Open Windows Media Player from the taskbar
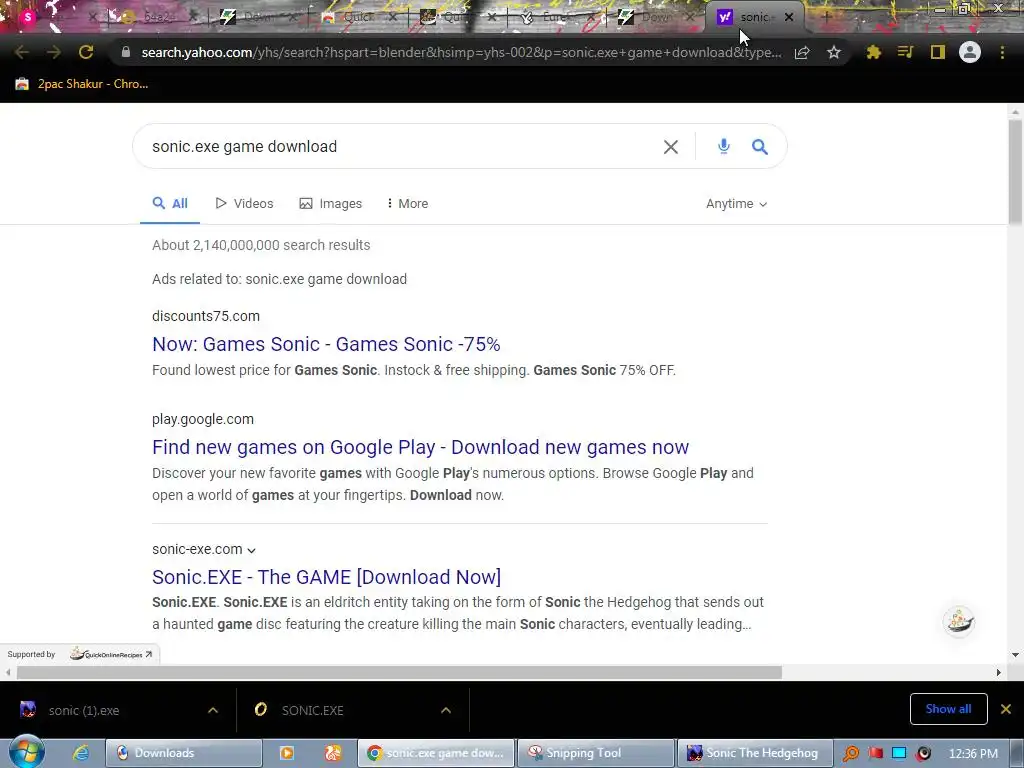1024x768 pixels. (x=287, y=753)
